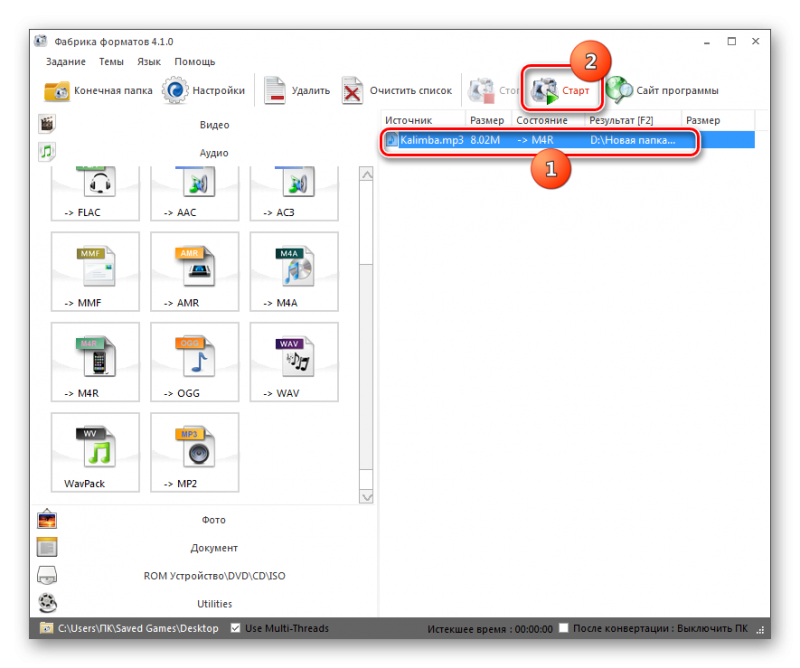Expand the Видео category section

coord(214,125)
